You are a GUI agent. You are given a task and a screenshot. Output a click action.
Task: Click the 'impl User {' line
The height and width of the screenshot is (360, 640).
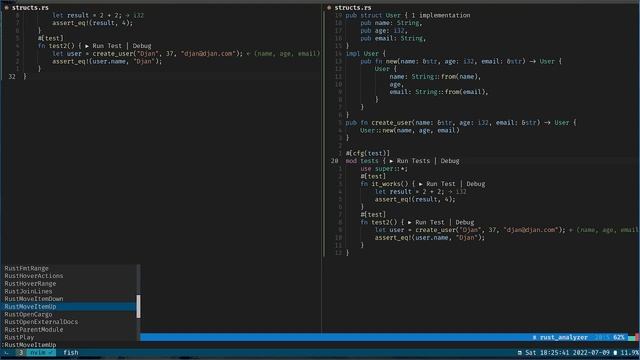tap(365, 54)
